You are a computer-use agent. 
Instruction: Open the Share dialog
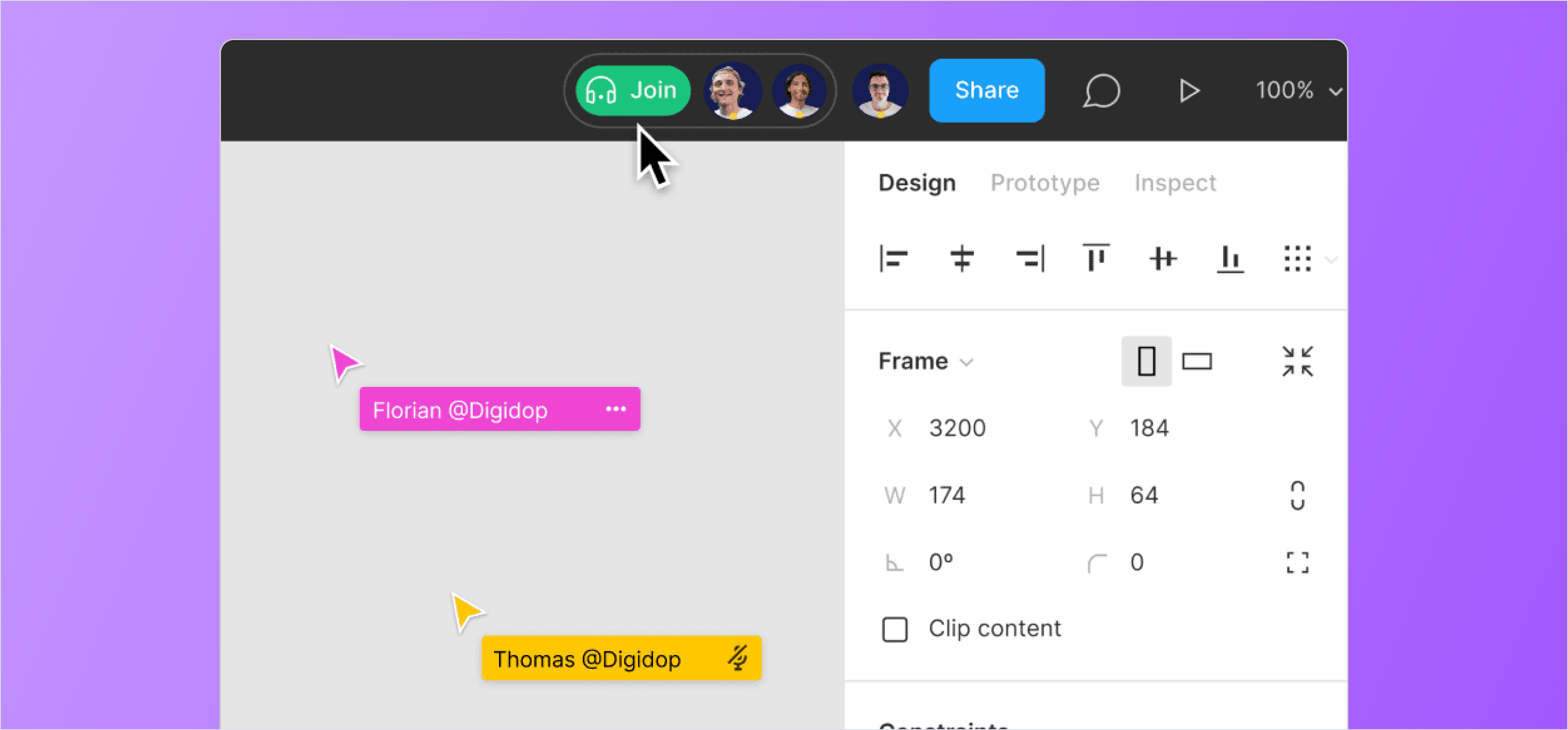click(x=986, y=90)
